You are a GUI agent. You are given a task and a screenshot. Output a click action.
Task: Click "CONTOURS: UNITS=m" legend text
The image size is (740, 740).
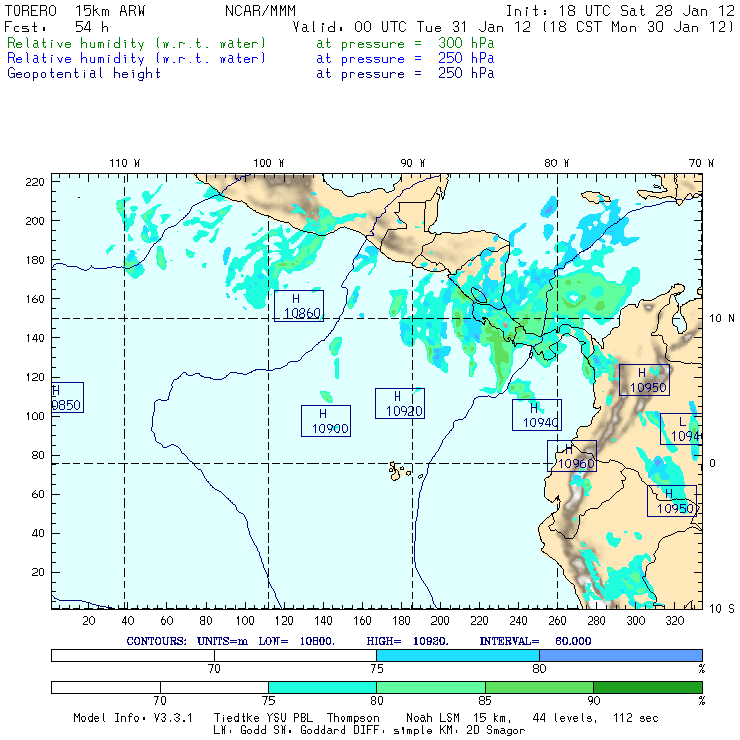pyautogui.click(x=187, y=641)
